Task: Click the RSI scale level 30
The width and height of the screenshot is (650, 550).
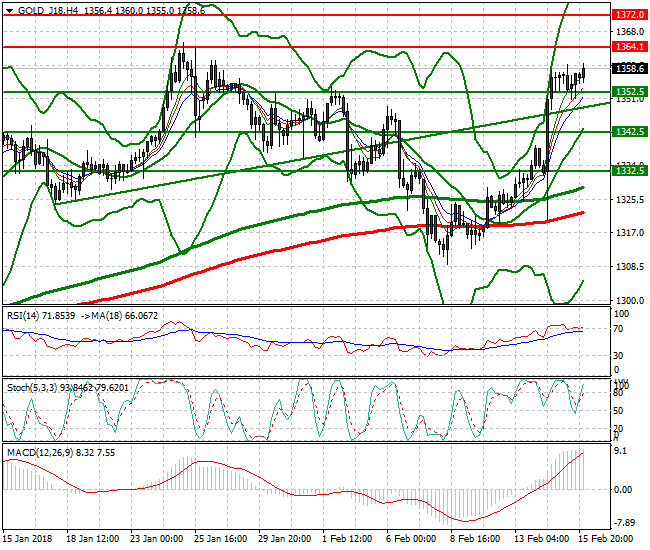Action: click(x=618, y=356)
